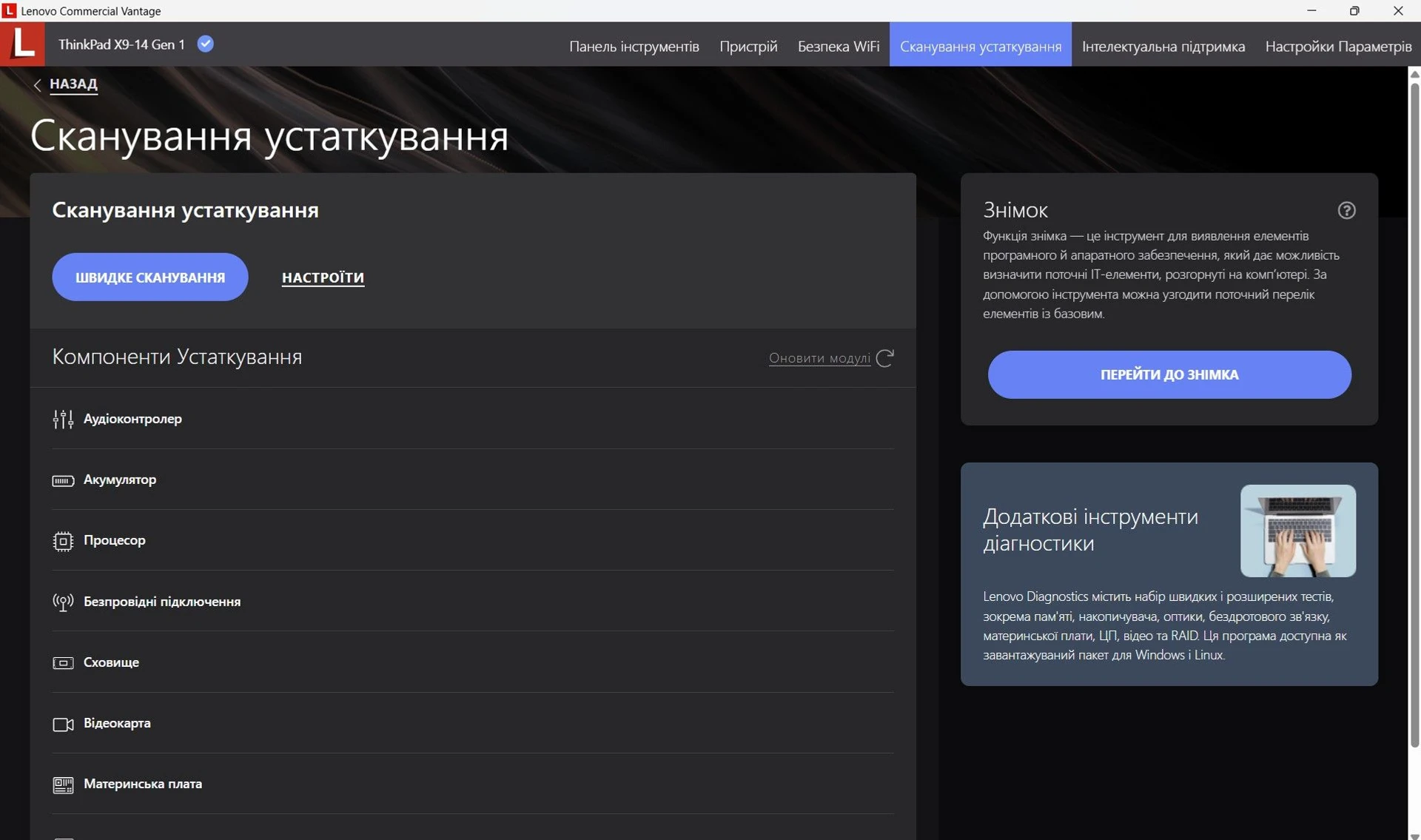The image size is (1421, 840).
Task: Open the help question mark in Знімок panel
Action: click(x=1346, y=210)
